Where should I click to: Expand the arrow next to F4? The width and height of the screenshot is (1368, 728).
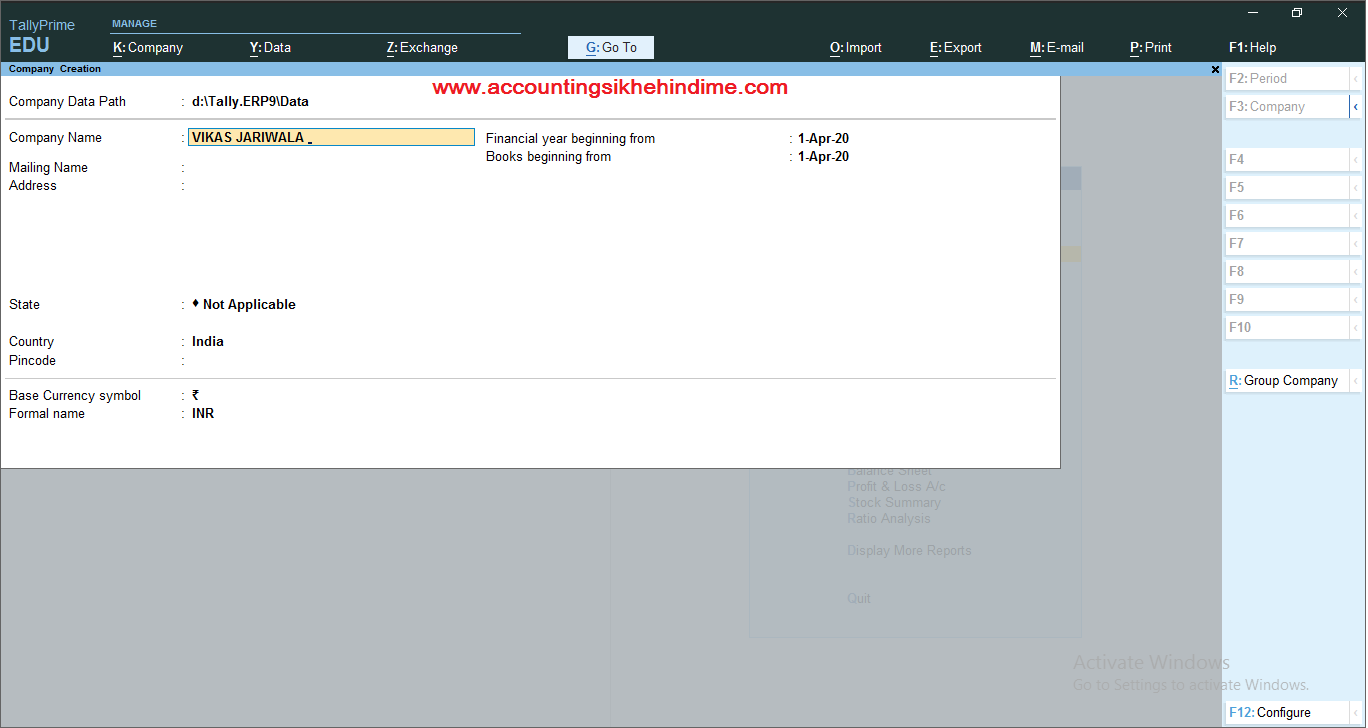pyautogui.click(x=1356, y=159)
